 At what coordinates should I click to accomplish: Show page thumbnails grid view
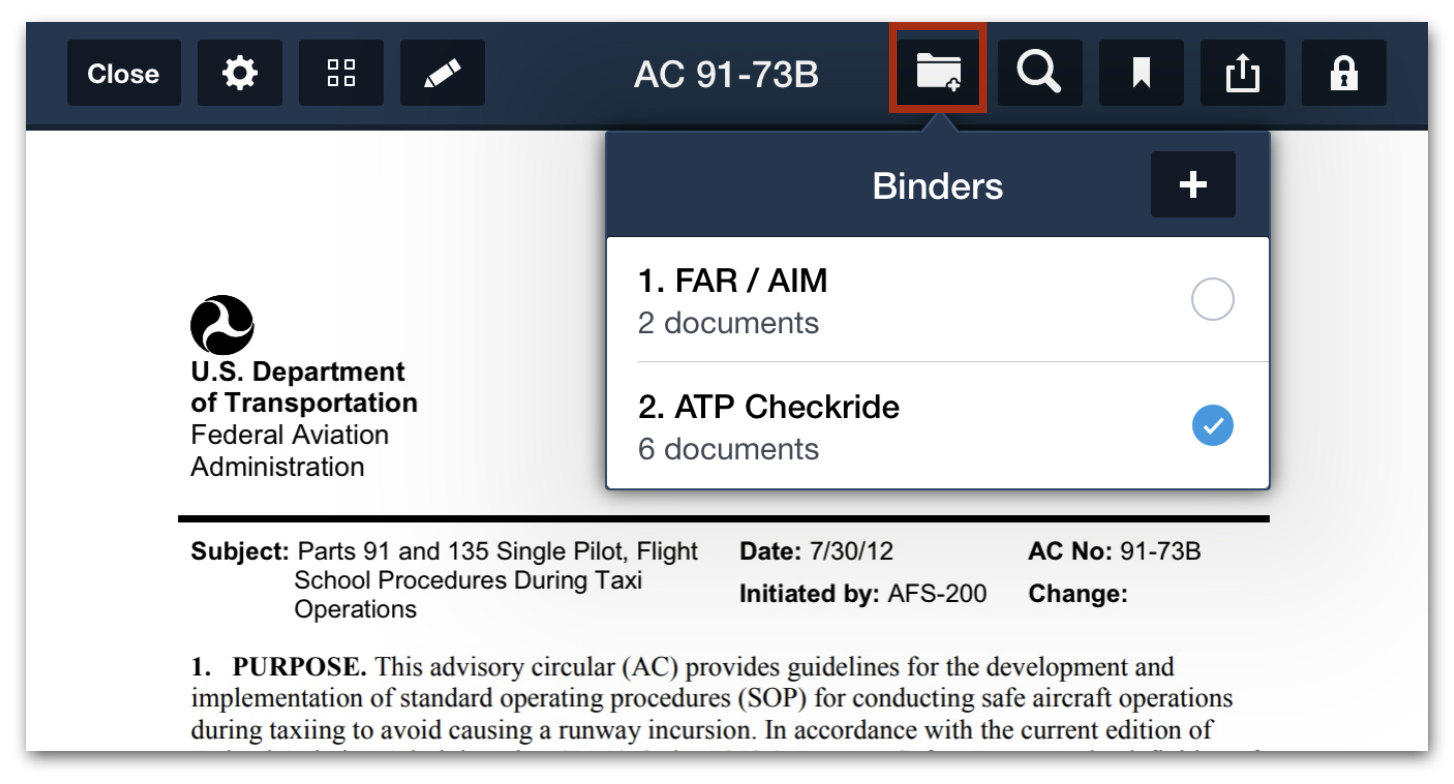(x=341, y=73)
